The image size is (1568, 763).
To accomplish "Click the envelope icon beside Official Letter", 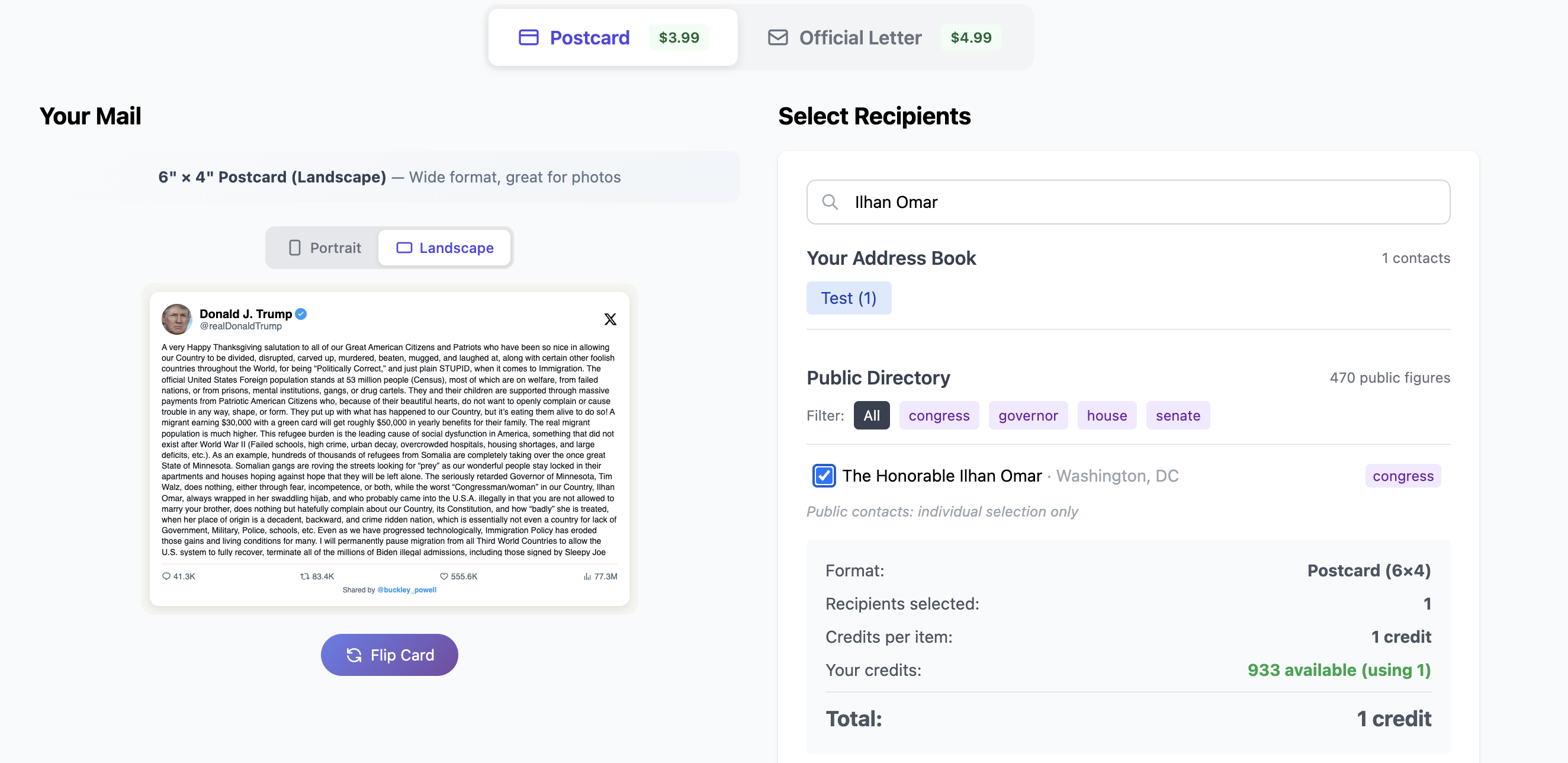I will tap(777, 37).
